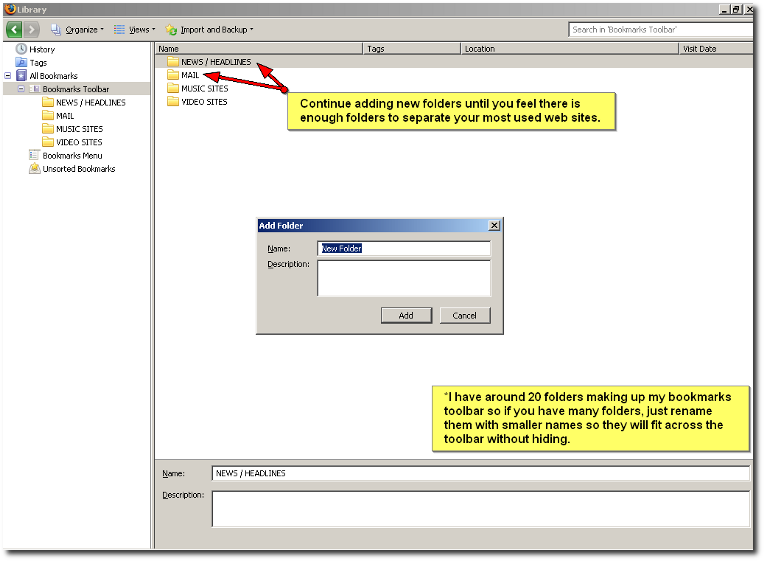Select Bookmarks Toolbar in the sidebar

[x=76, y=89]
